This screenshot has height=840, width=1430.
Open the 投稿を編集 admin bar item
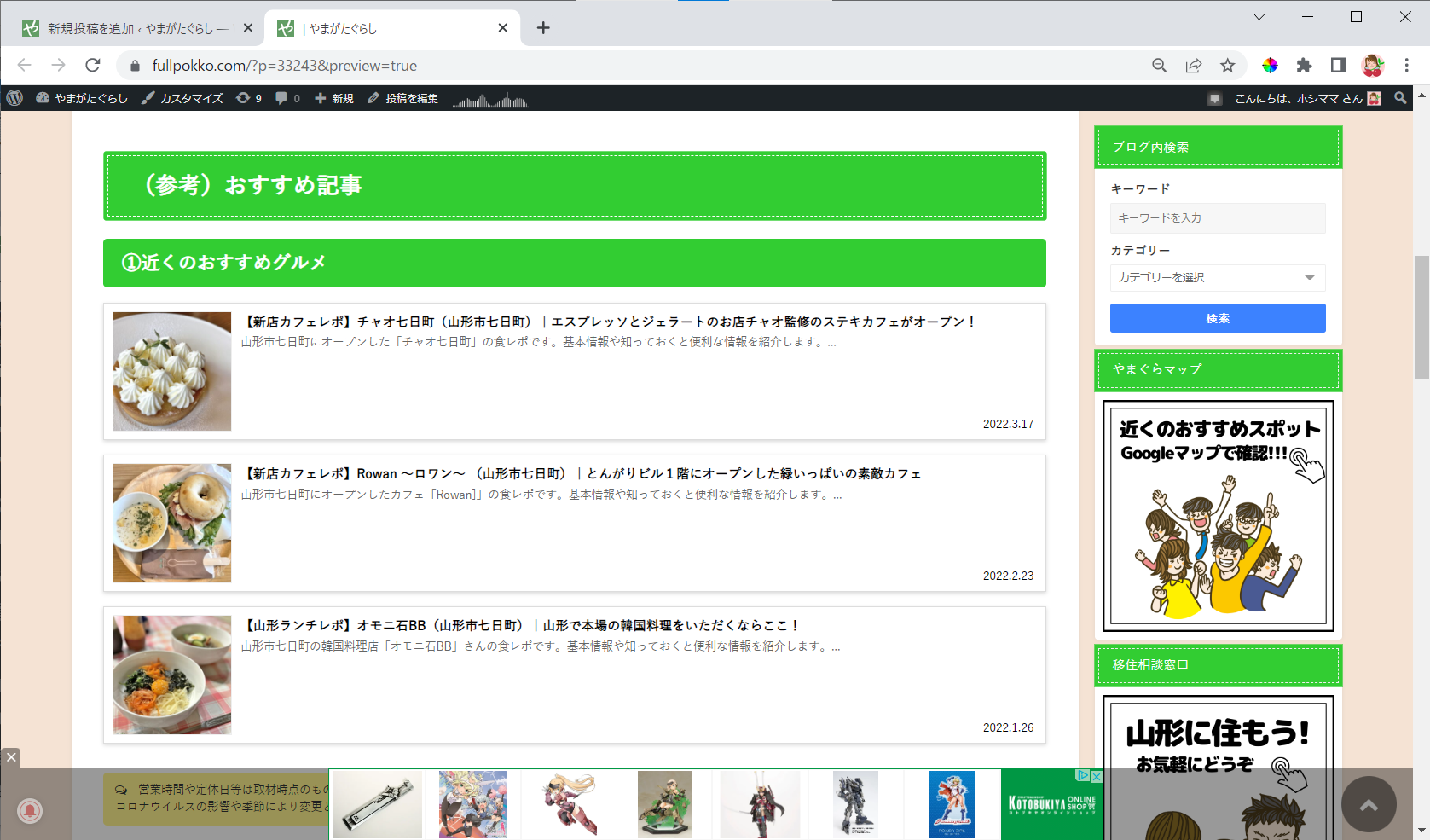click(403, 98)
